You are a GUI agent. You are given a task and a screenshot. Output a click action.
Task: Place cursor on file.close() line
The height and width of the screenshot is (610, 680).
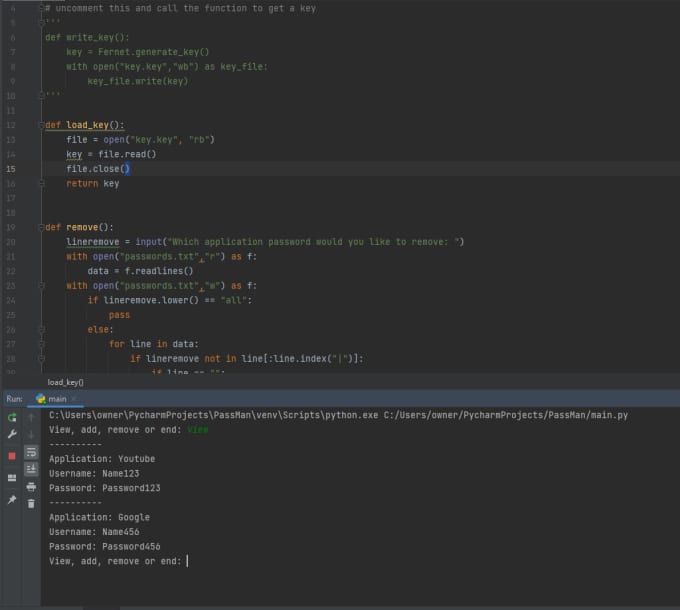pos(98,169)
